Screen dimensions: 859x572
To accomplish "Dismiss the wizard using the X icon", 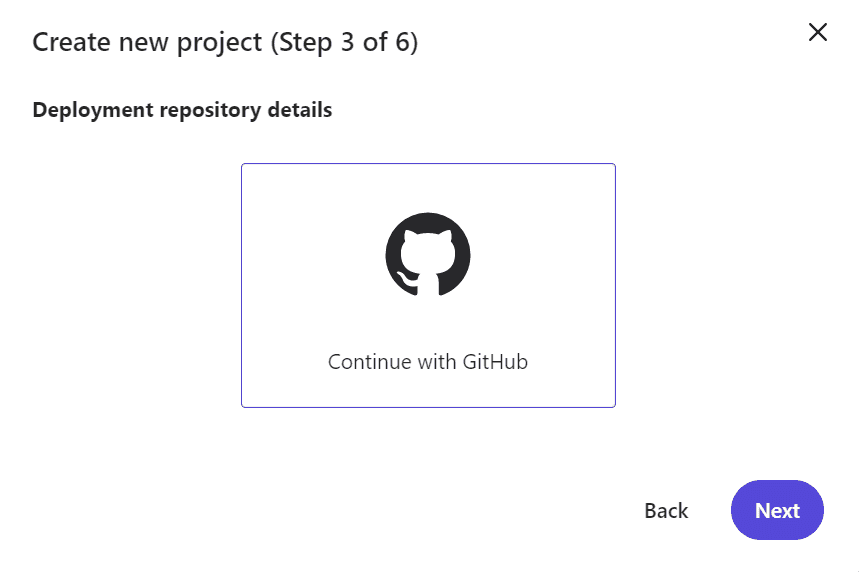I will tap(817, 32).
